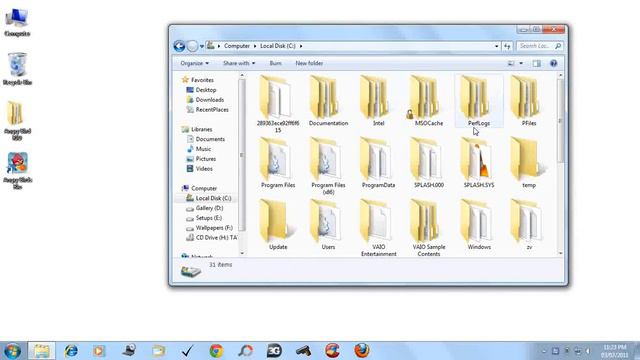The height and width of the screenshot is (360, 640).
Task: Click the change view icon
Action: [x=511, y=63]
